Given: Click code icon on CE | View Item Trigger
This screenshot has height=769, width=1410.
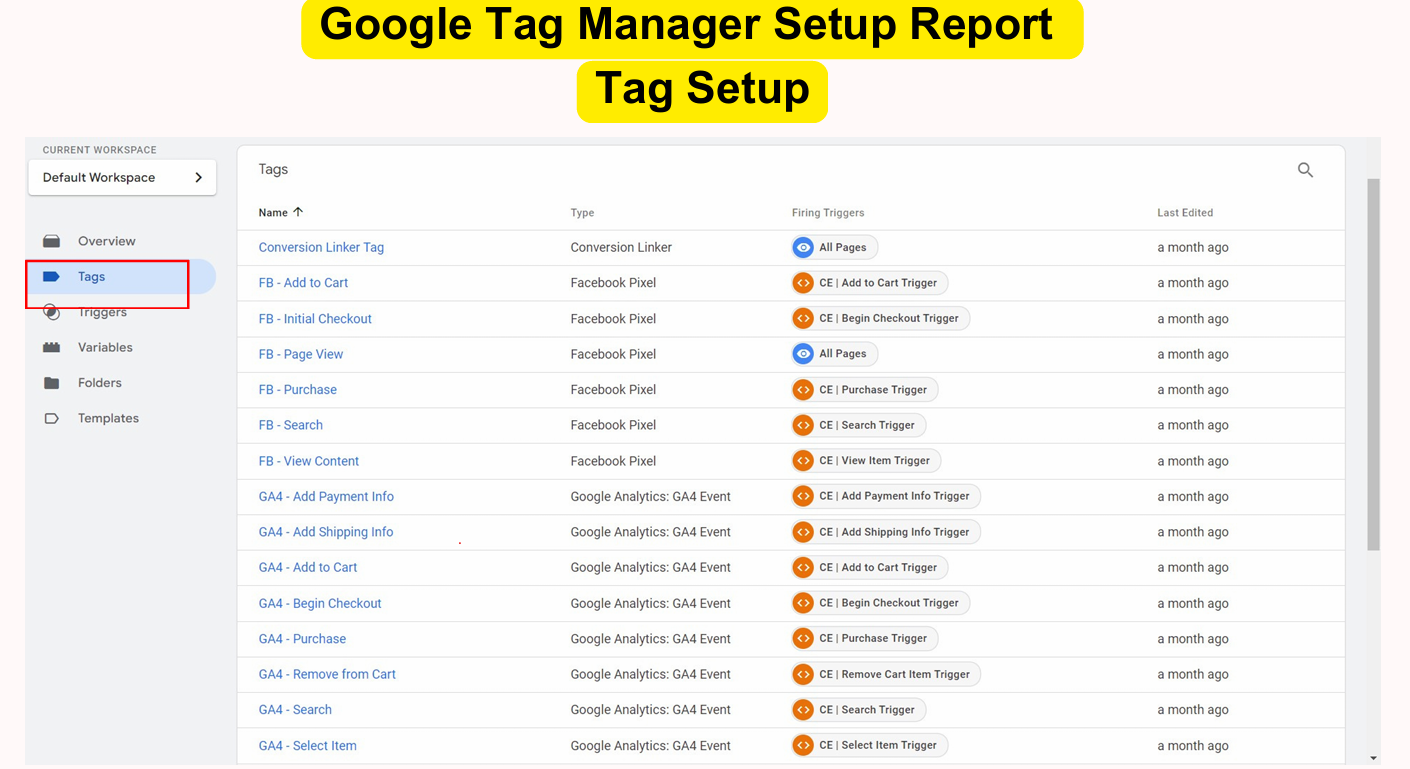Looking at the screenshot, I should tap(803, 460).
